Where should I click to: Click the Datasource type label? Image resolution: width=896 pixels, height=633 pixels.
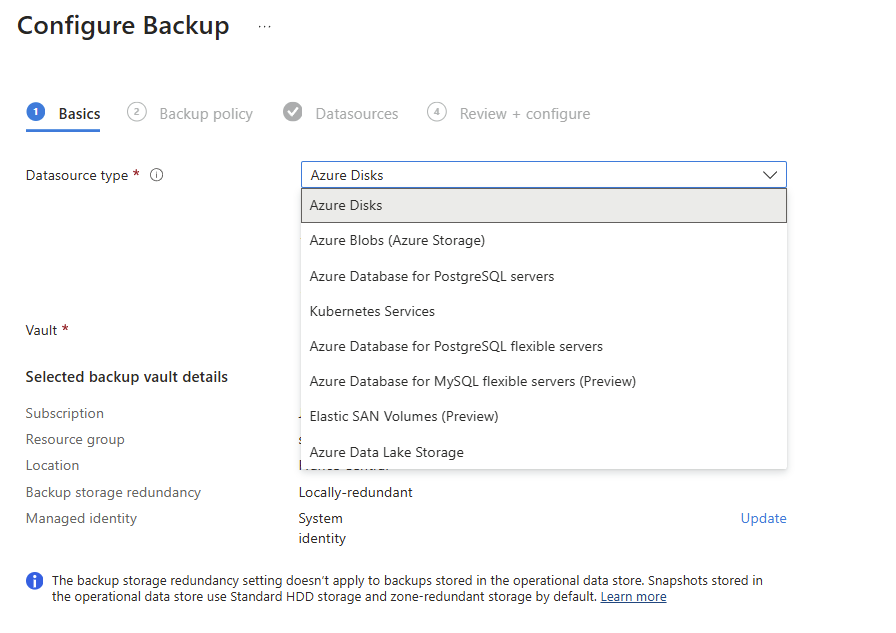[77, 175]
